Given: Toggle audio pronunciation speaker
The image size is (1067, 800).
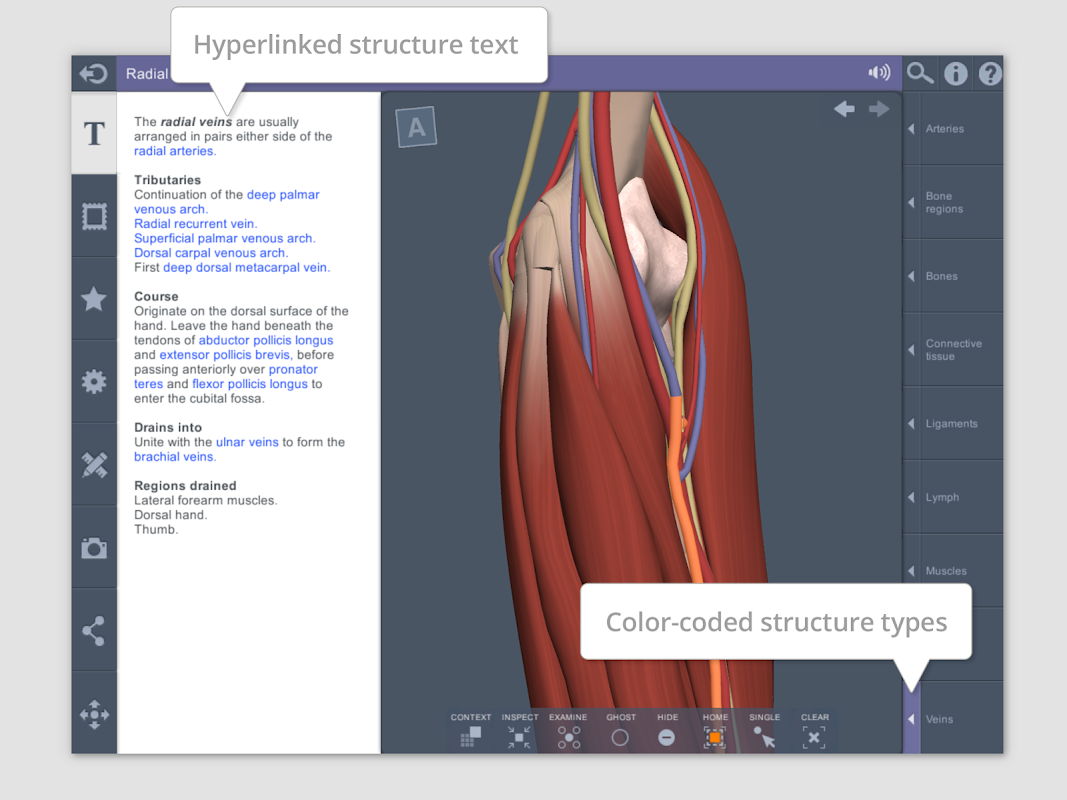Looking at the screenshot, I should (x=879, y=73).
